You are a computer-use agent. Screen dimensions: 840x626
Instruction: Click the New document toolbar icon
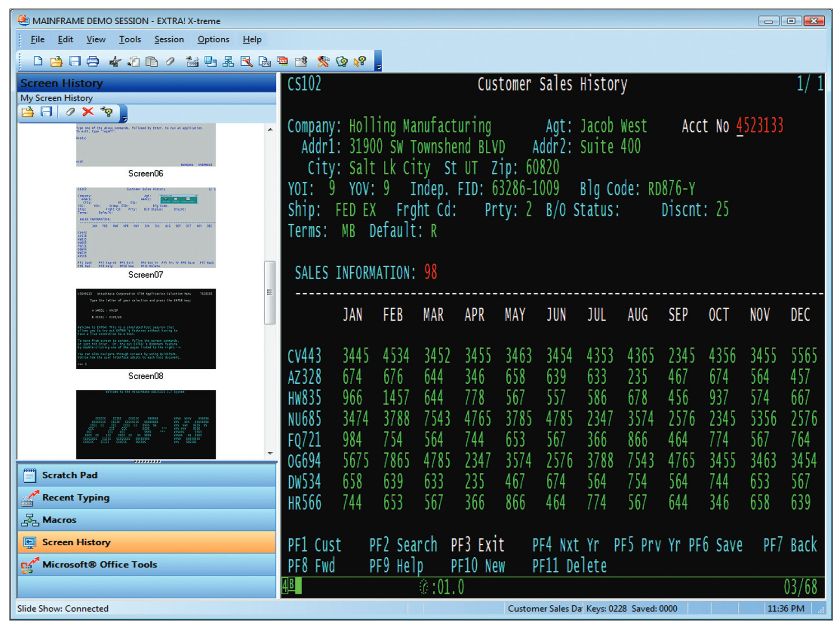(37, 60)
